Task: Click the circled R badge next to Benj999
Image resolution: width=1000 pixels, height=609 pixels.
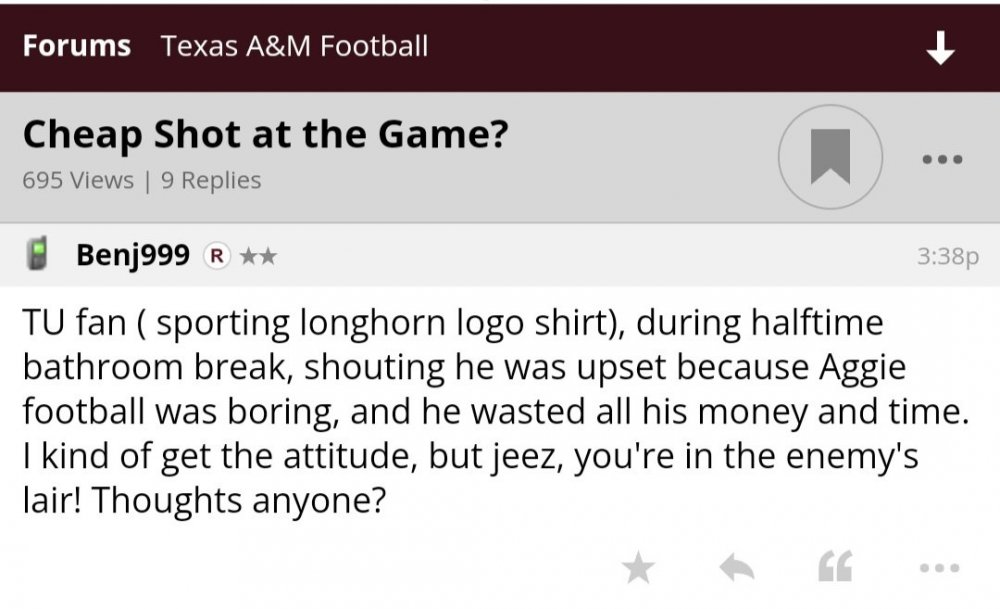Action: point(213,256)
